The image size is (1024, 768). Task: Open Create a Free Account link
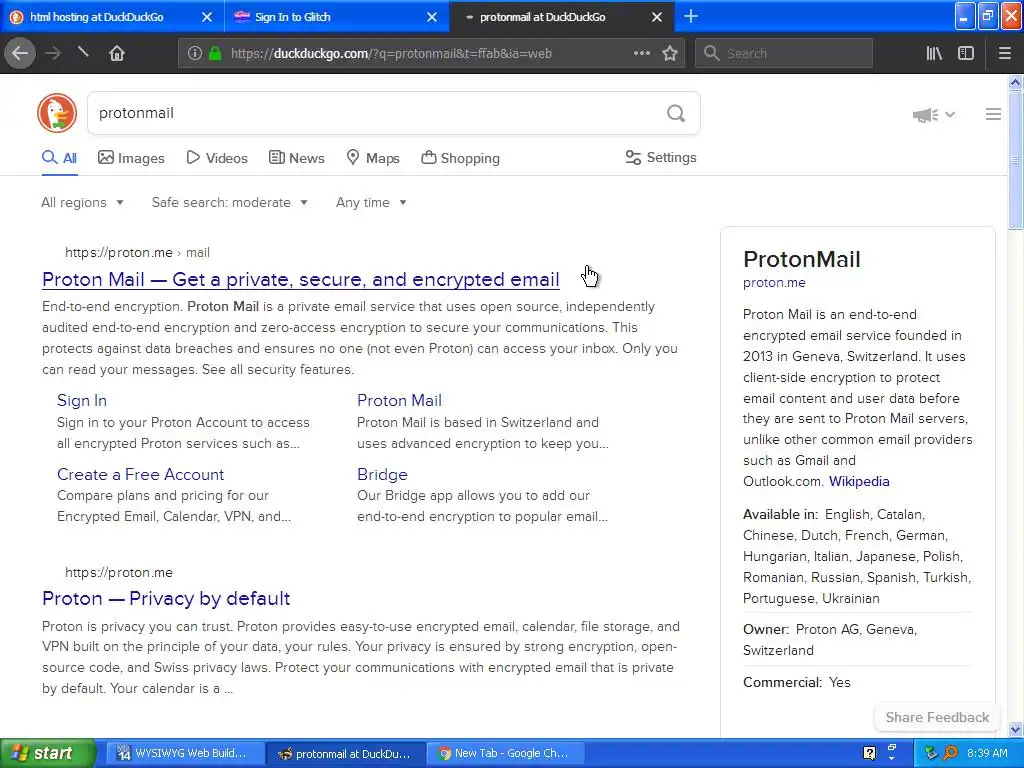tap(140, 474)
